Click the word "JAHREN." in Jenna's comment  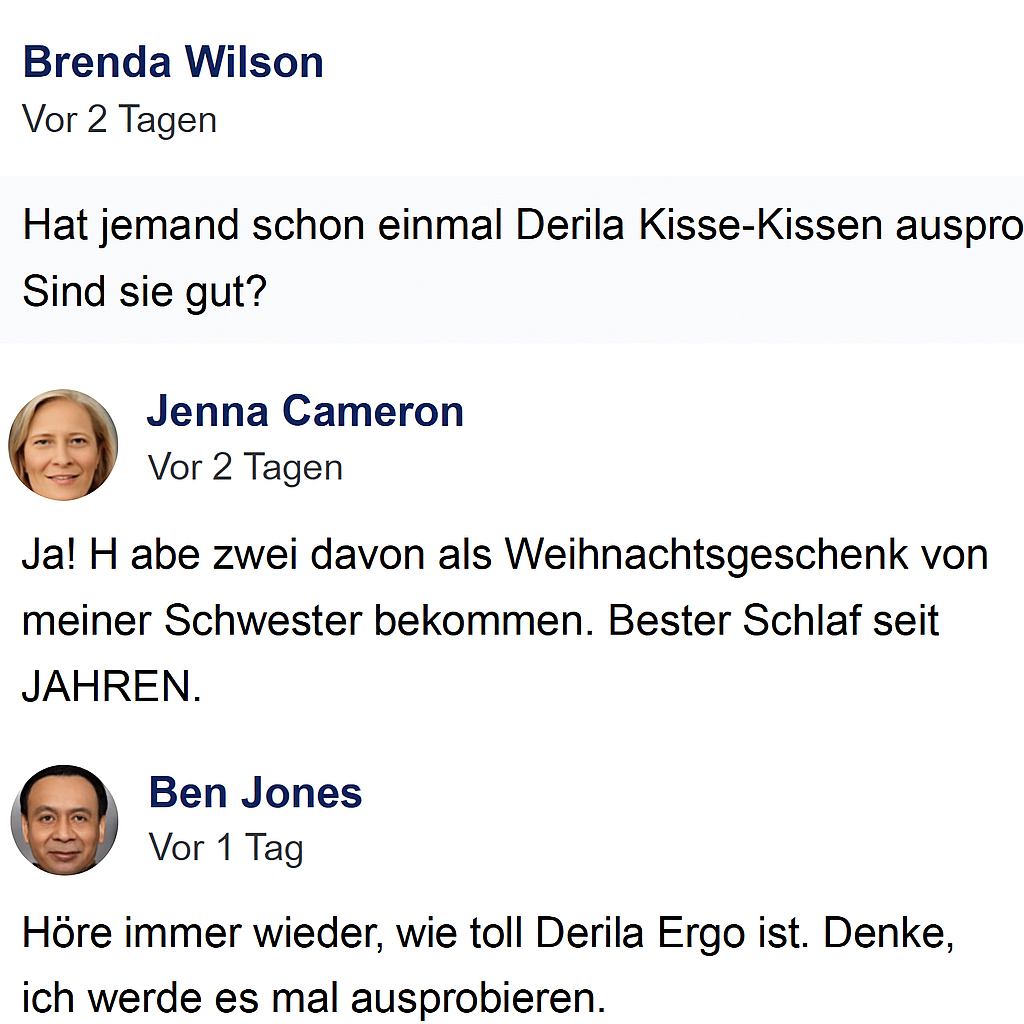(112, 687)
